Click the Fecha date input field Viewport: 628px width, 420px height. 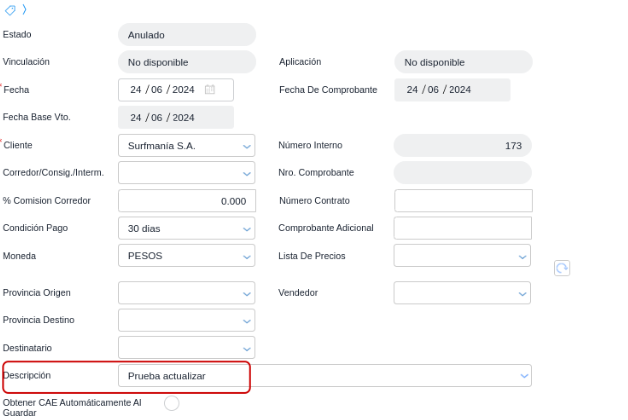click(x=163, y=90)
